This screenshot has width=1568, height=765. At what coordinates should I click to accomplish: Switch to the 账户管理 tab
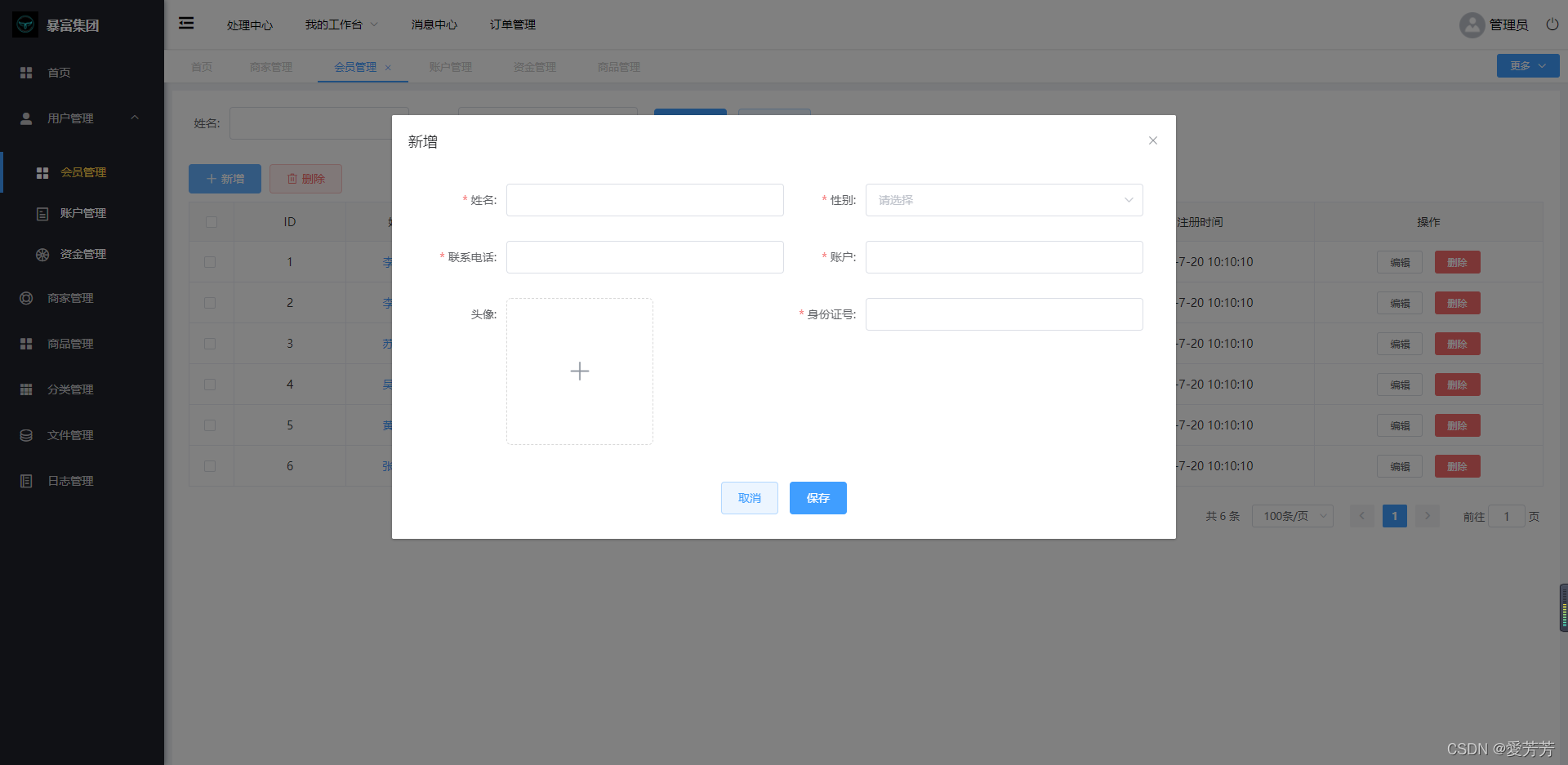451,67
